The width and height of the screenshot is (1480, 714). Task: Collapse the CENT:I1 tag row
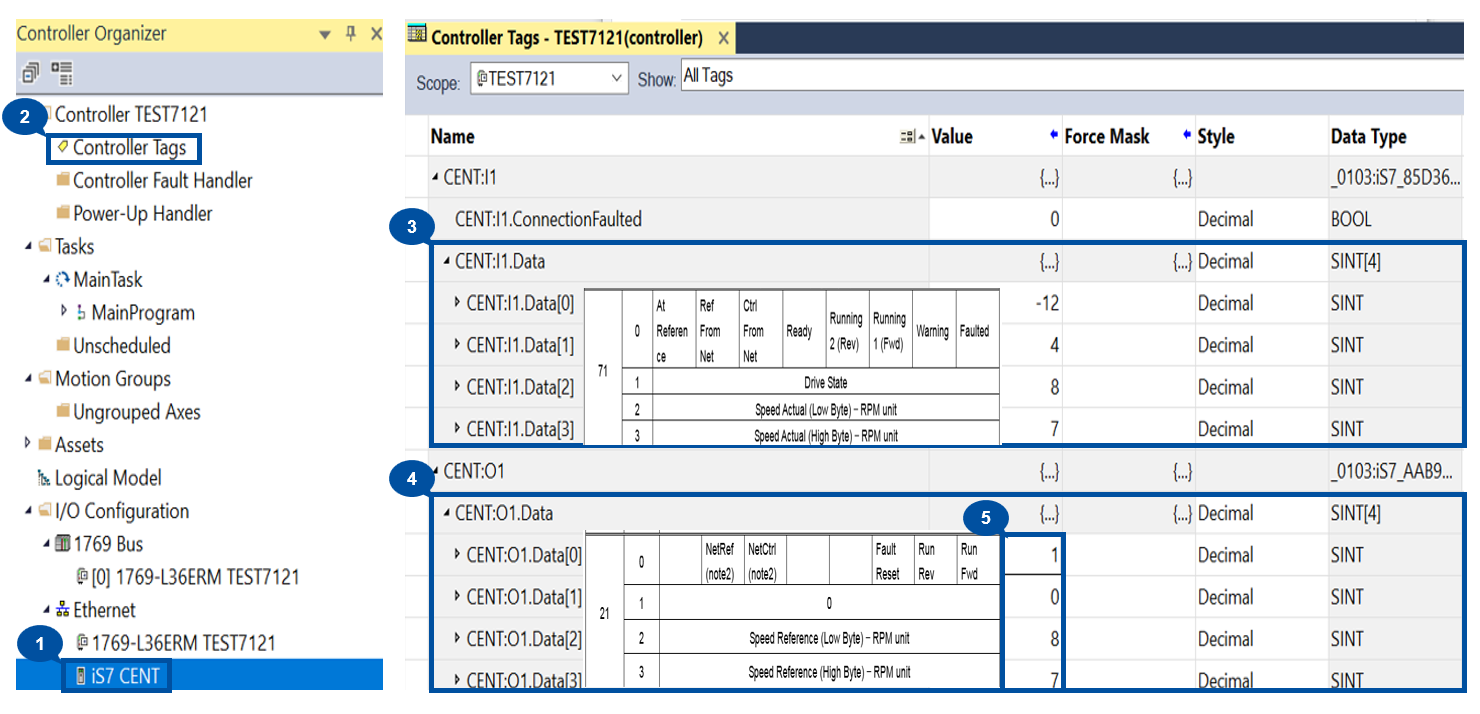(435, 178)
